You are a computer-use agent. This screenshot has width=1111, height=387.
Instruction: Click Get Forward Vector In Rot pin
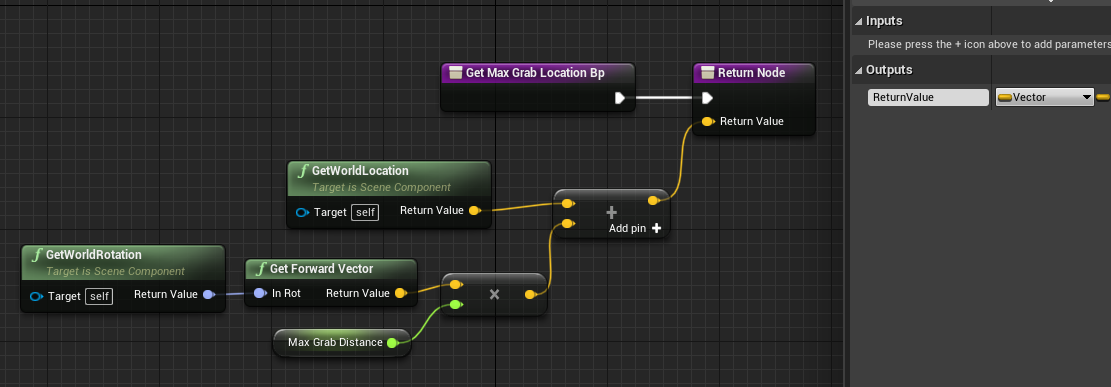tap(260, 293)
